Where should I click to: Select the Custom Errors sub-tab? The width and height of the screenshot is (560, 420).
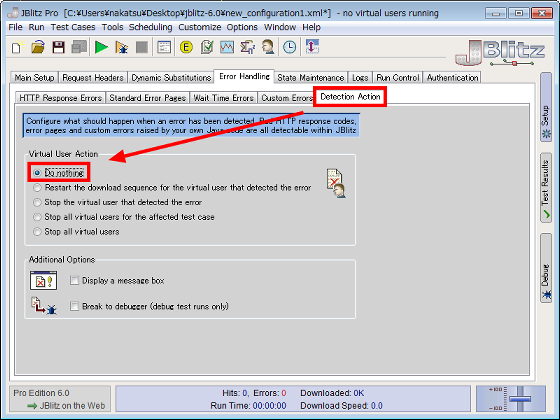(x=286, y=98)
